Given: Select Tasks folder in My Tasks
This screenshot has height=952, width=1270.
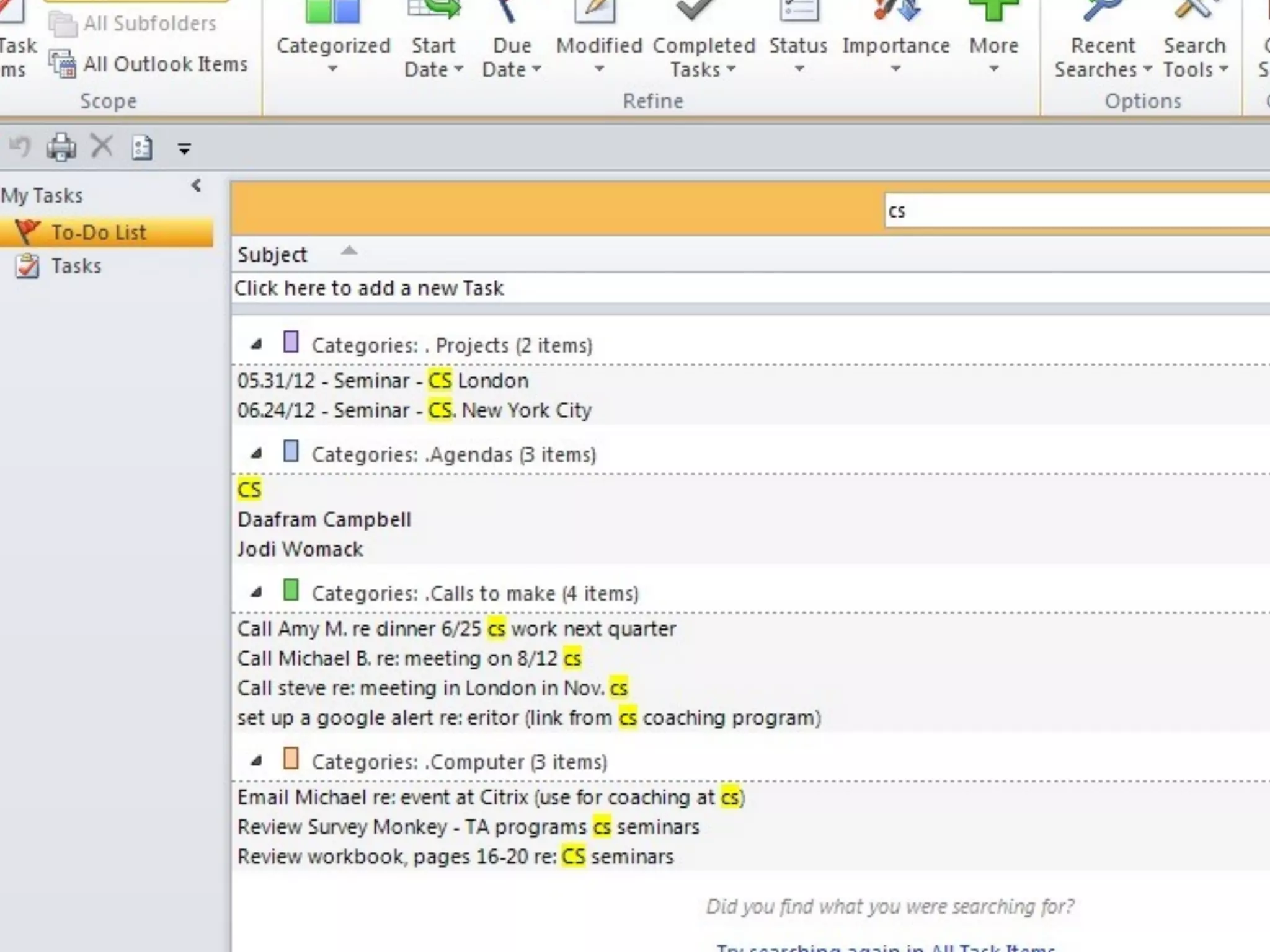Looking at the screenshot, I should click(x=76, y=266).
